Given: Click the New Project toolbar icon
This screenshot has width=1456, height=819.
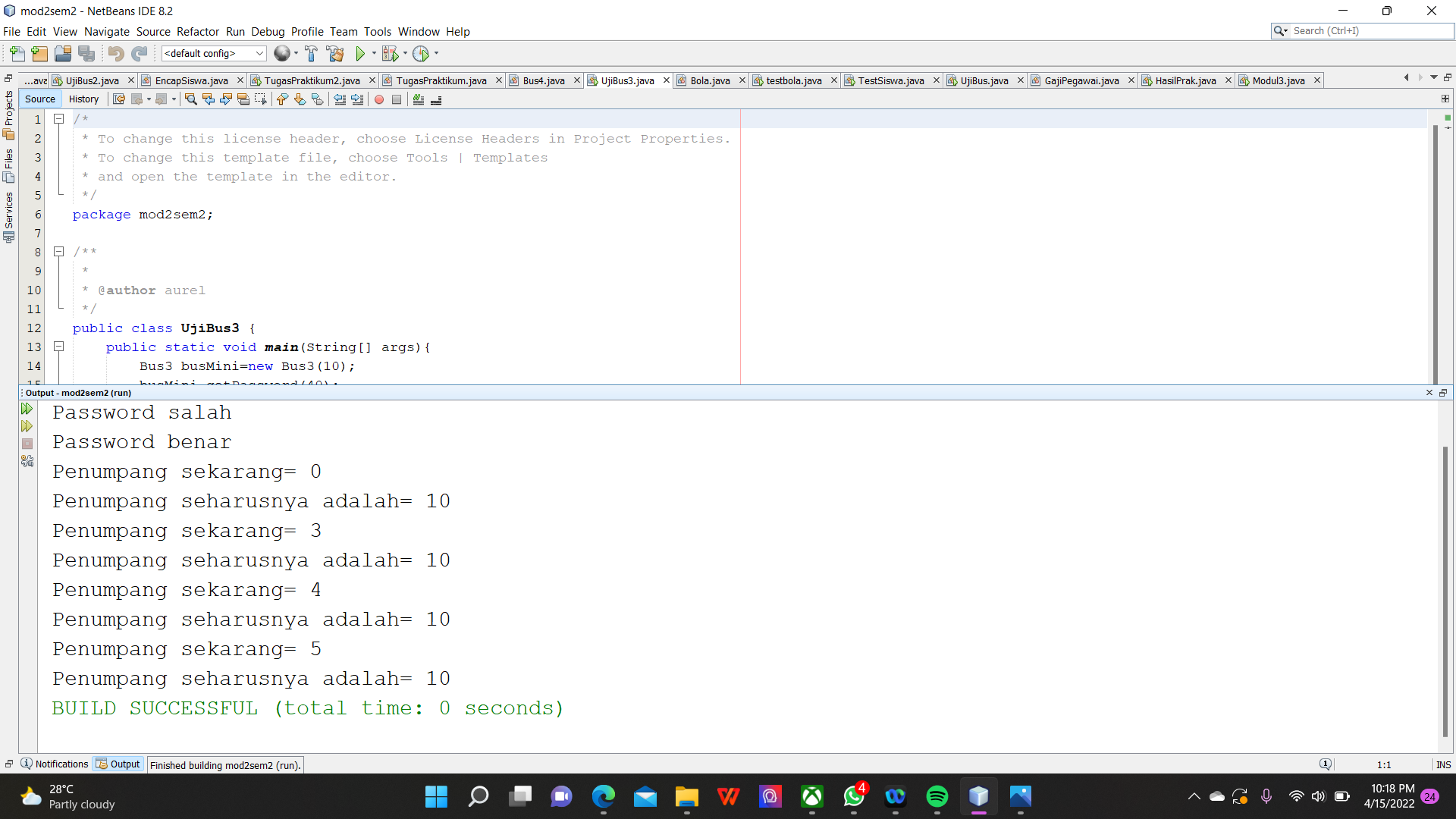Looking at the screenshot, I should (39, 54).
